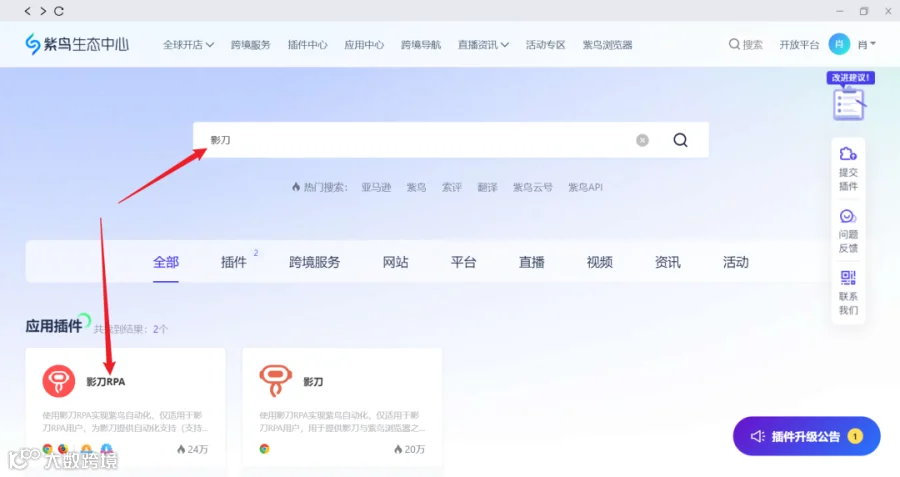Switch to the 直播 tab
The width and height of the screenshot is (900, 477).
(x=532, y=262)
